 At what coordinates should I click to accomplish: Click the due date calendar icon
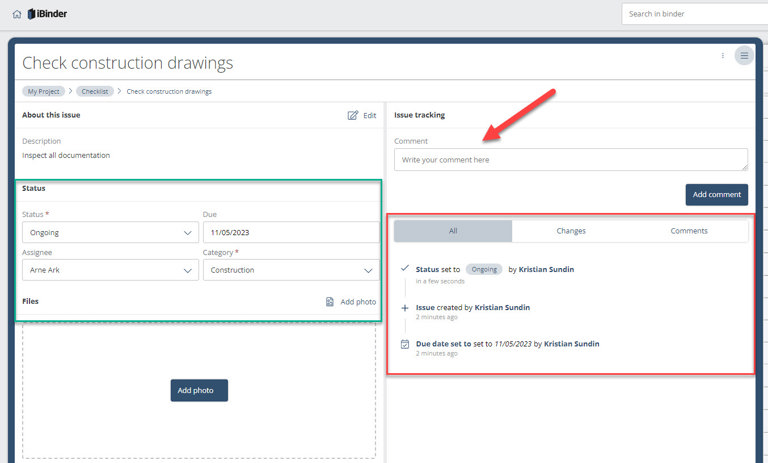coord(405,344)
